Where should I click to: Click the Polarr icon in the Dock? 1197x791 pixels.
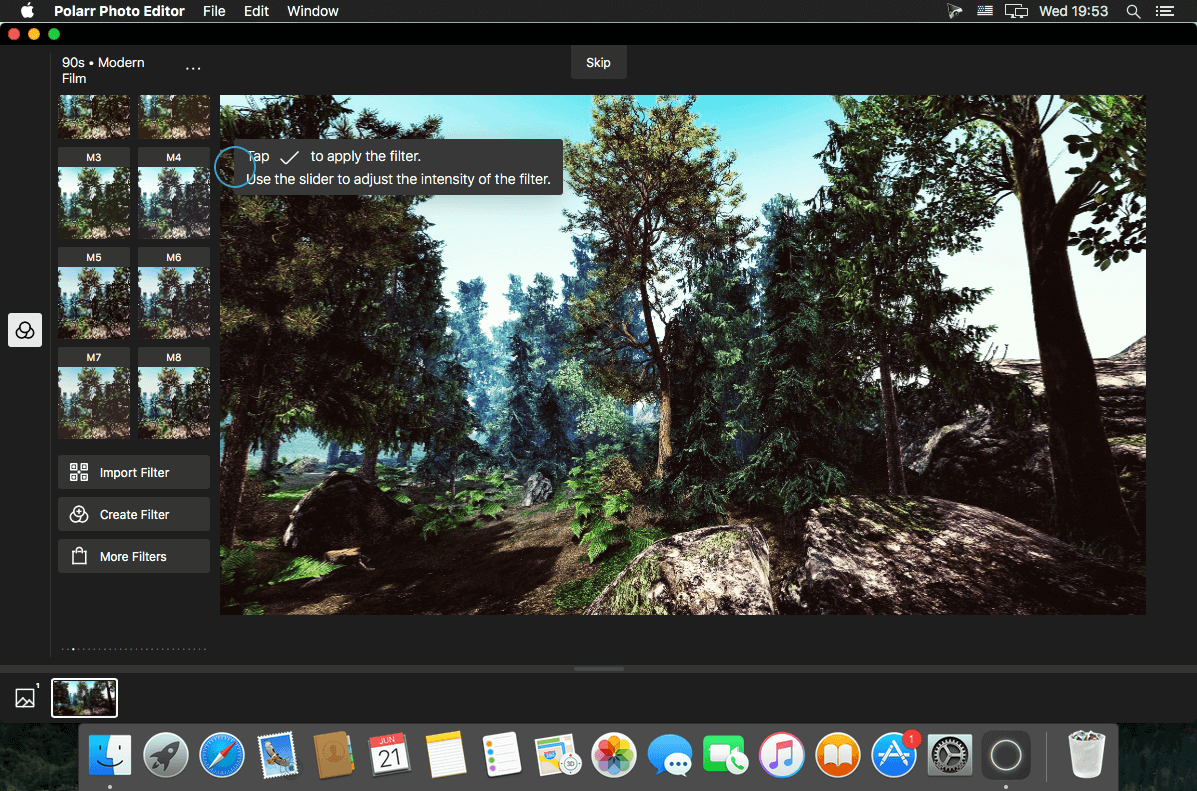[1005, 756]
